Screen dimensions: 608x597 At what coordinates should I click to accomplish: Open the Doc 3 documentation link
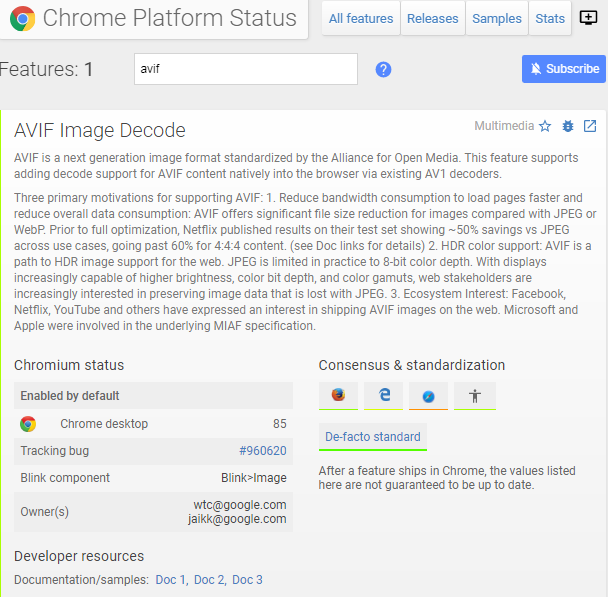click(247, 580)
